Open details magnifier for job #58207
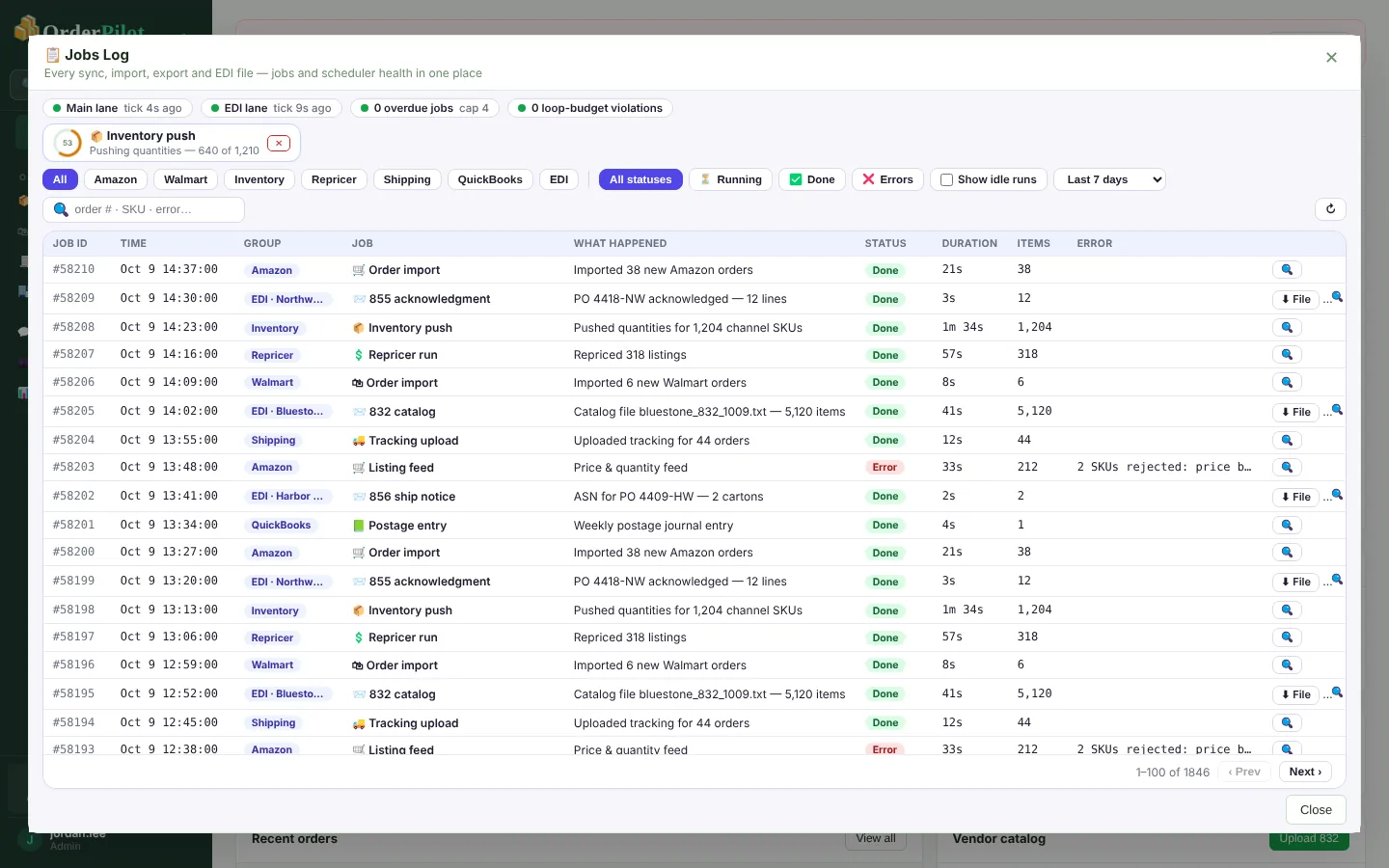Screen dimensions: 1389x868 (x=1287, y=355)
